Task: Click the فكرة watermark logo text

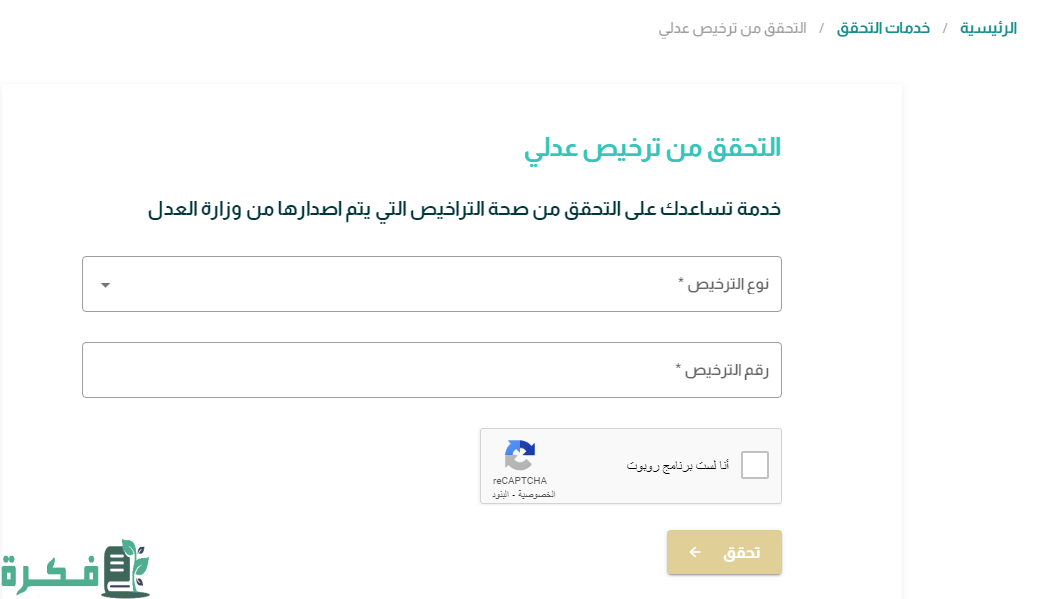Action: [50, 574]
